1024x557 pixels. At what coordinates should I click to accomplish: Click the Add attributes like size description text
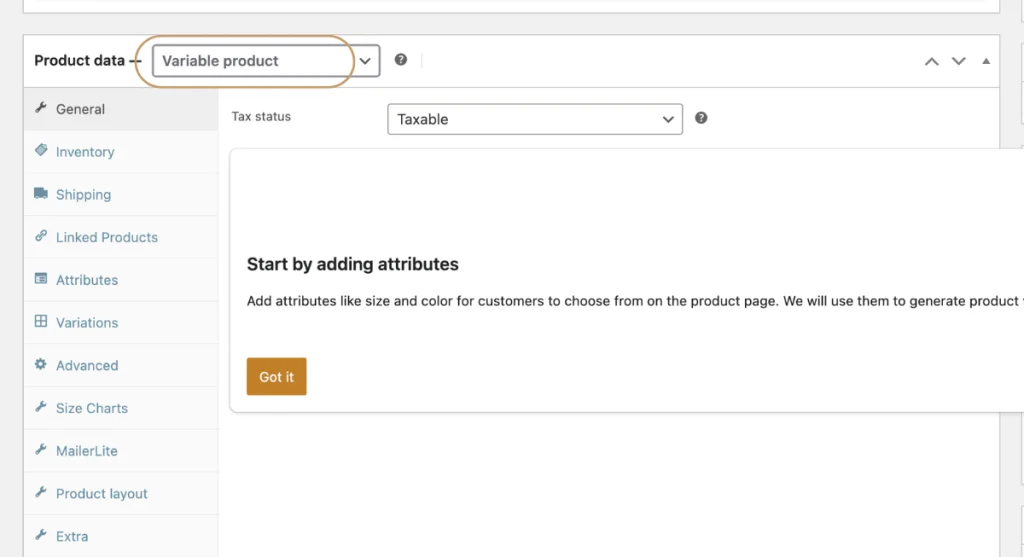[x=634, y=301]
